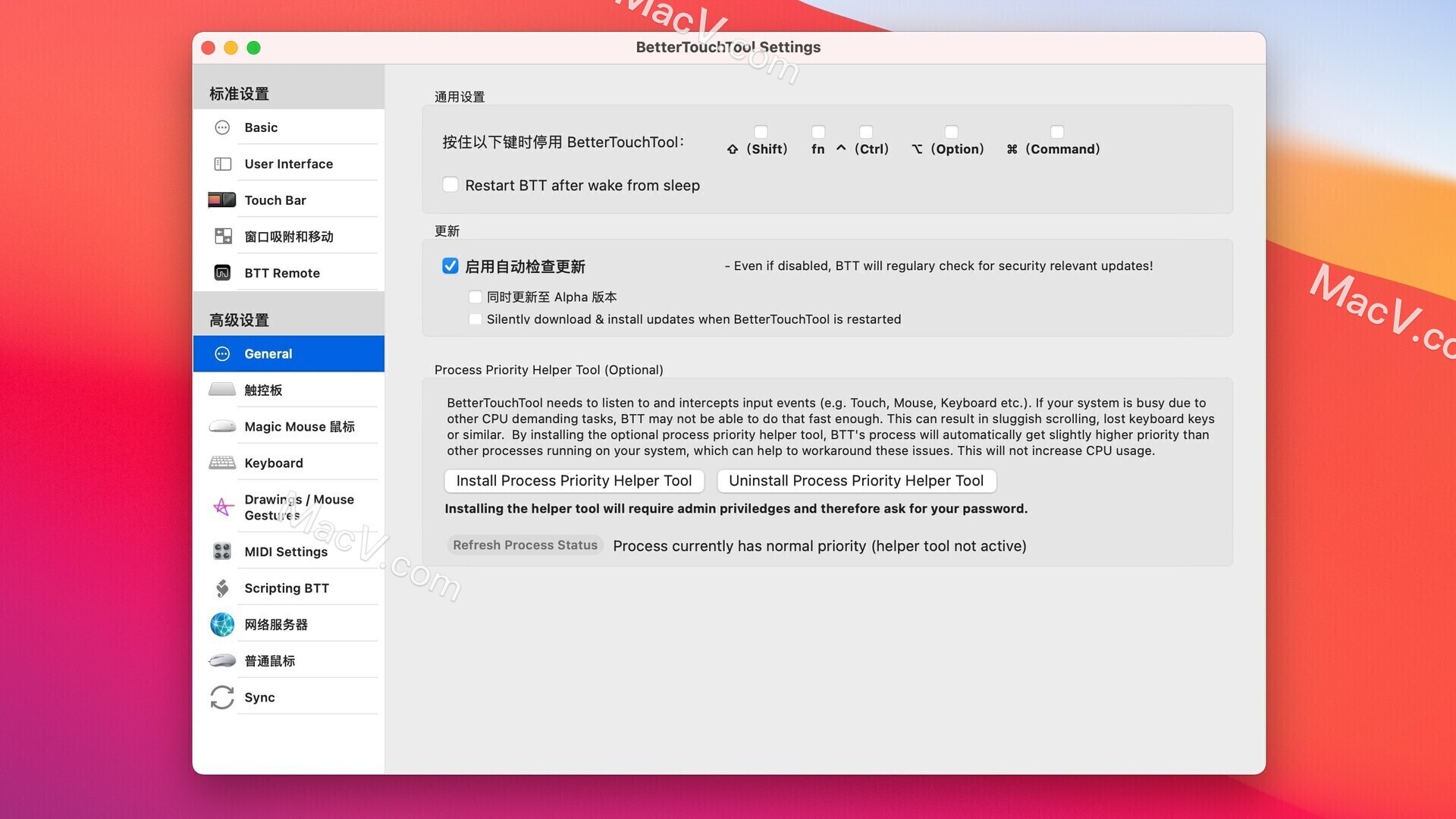Open Magic Mouse 鼠标 settings

(x=289, y=426)
